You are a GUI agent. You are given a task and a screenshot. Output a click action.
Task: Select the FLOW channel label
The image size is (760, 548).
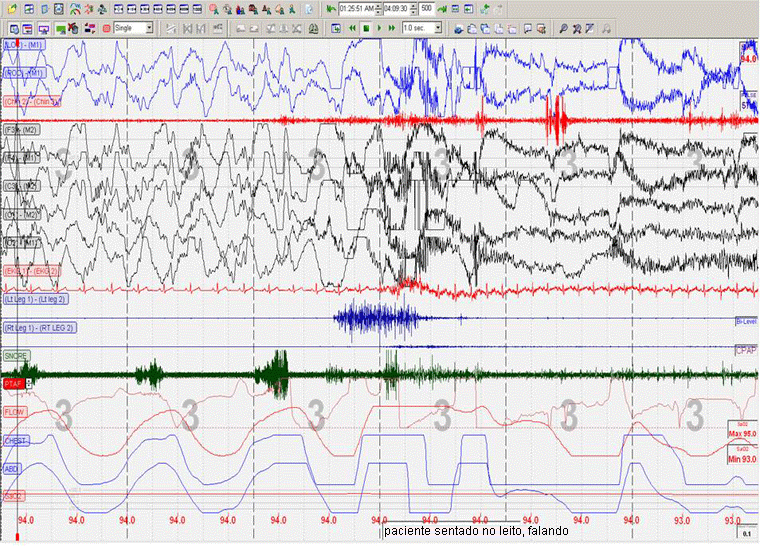(x=16, y=411)
